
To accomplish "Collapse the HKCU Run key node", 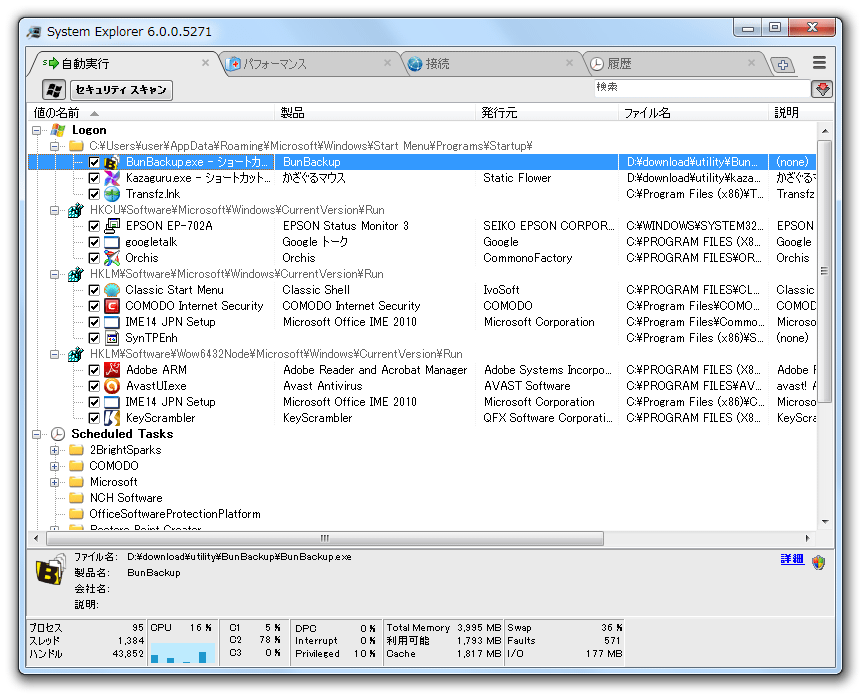I will (55, 210).
